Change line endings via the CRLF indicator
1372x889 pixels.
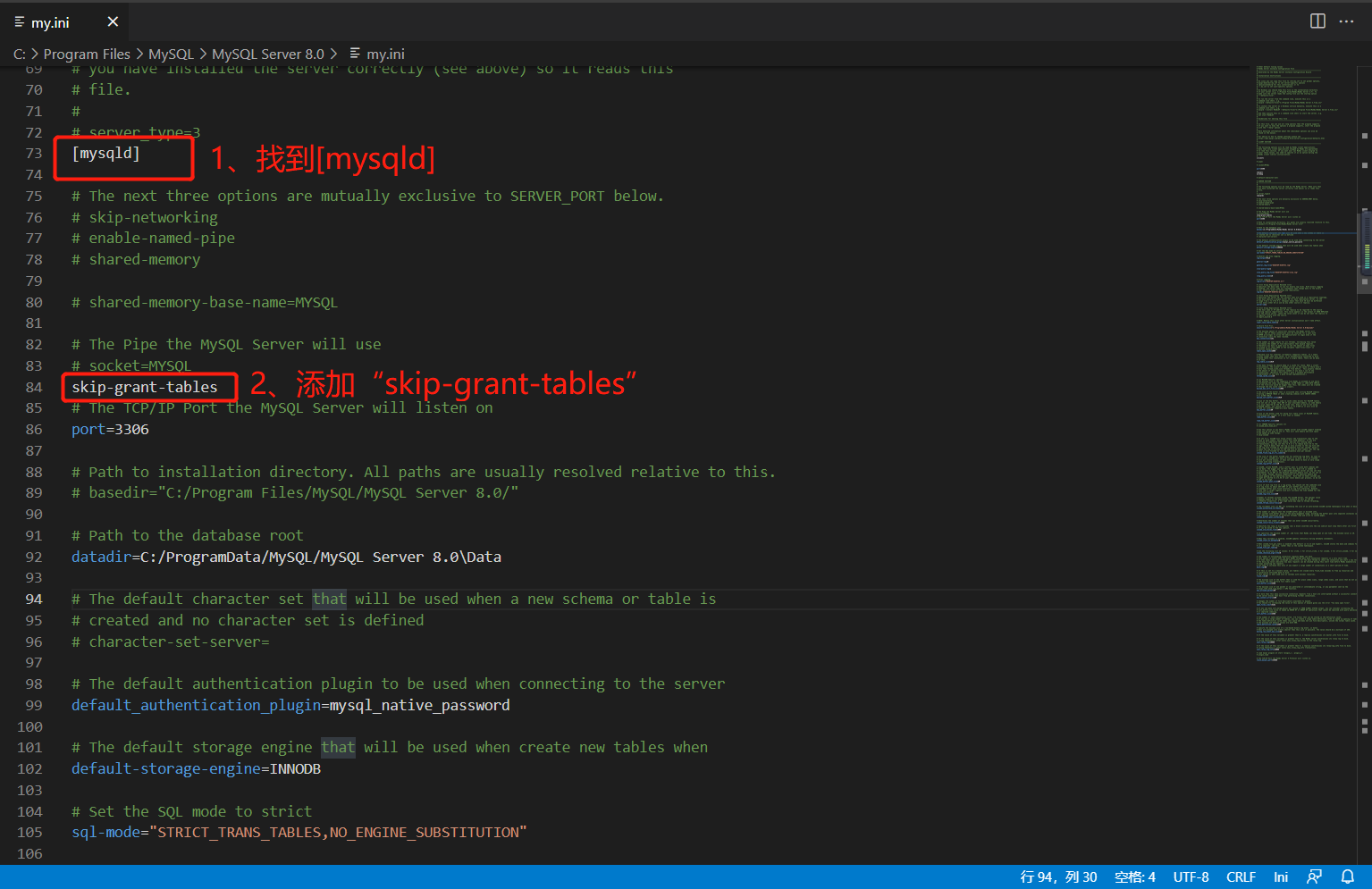coord(1241,876)
